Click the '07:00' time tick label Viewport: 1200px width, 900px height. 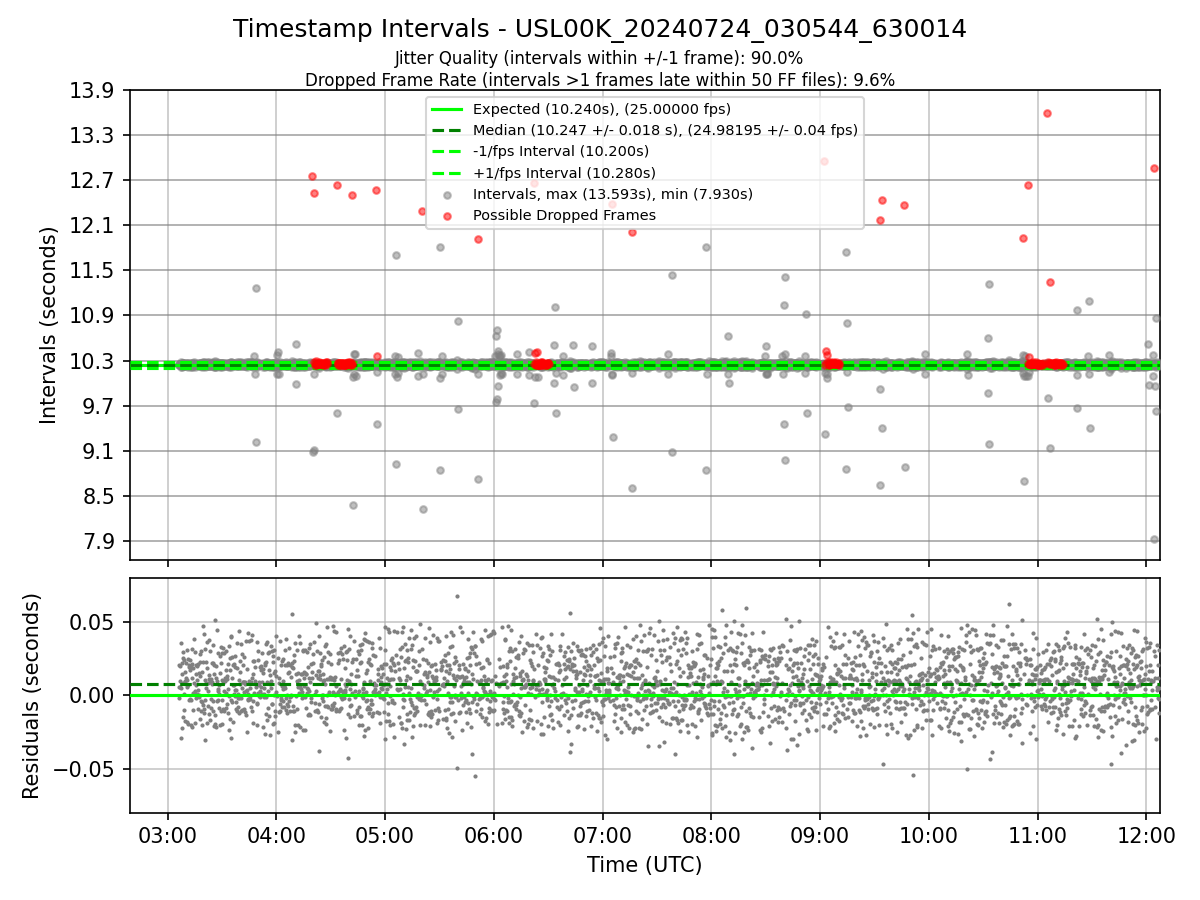(603, 834)
